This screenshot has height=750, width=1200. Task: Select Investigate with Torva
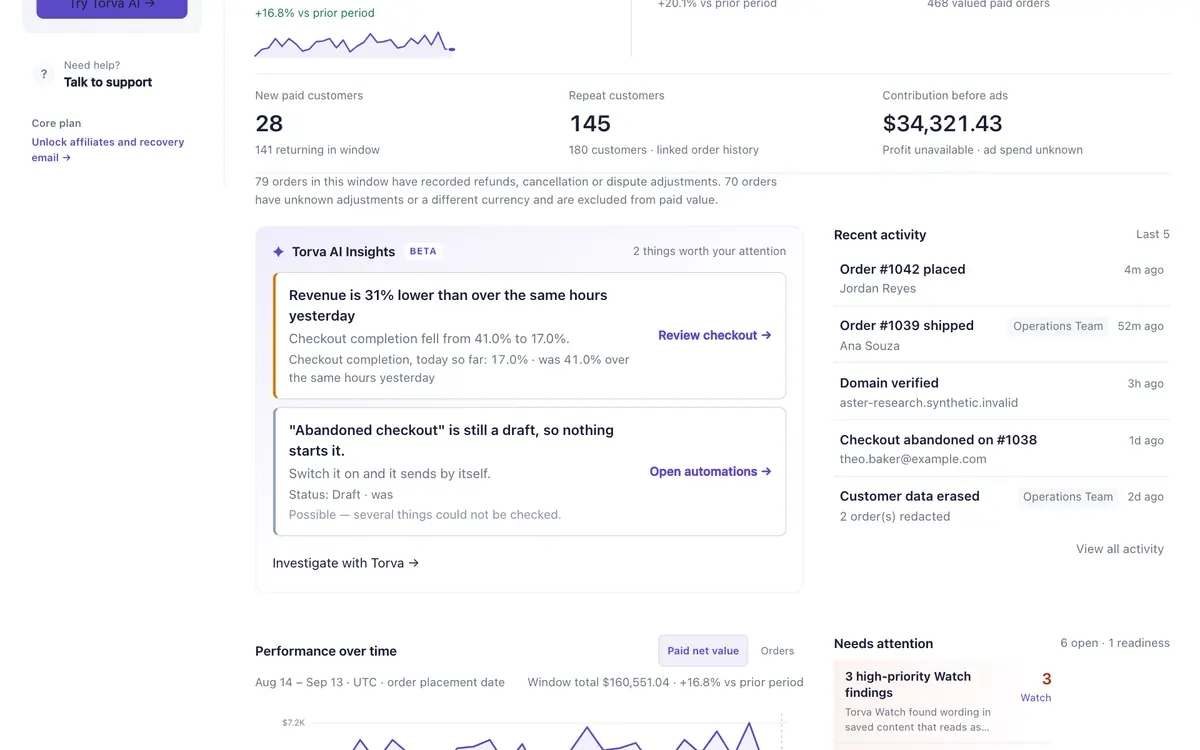tap(346, 563)
